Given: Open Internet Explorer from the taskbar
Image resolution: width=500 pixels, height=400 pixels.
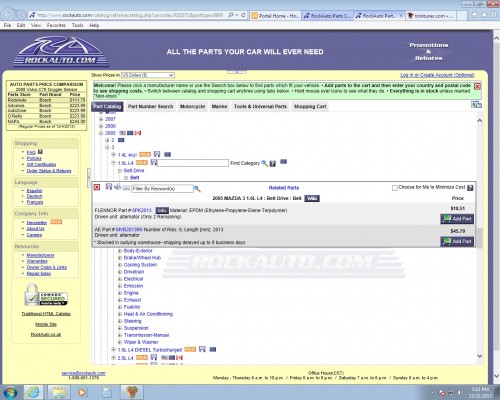Looking at the screenshot, I should [x=34, y=392].
